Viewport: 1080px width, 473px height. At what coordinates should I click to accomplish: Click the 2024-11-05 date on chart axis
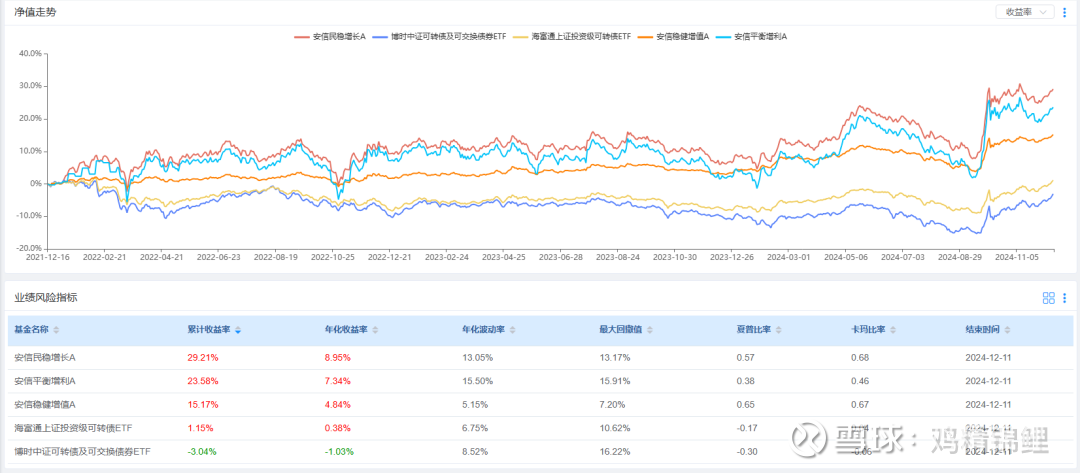tap(1017, 257)
